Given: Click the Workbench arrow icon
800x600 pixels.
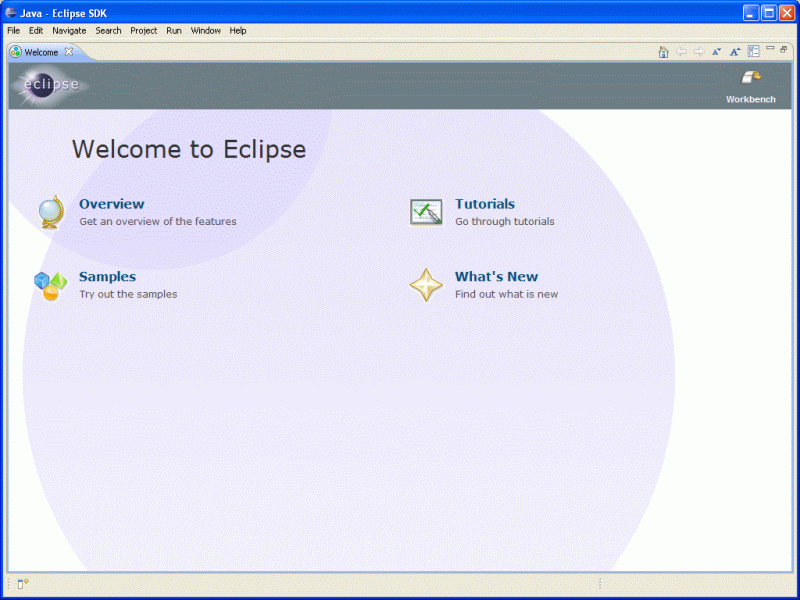Looking at the screenshot, I should 751,78.
